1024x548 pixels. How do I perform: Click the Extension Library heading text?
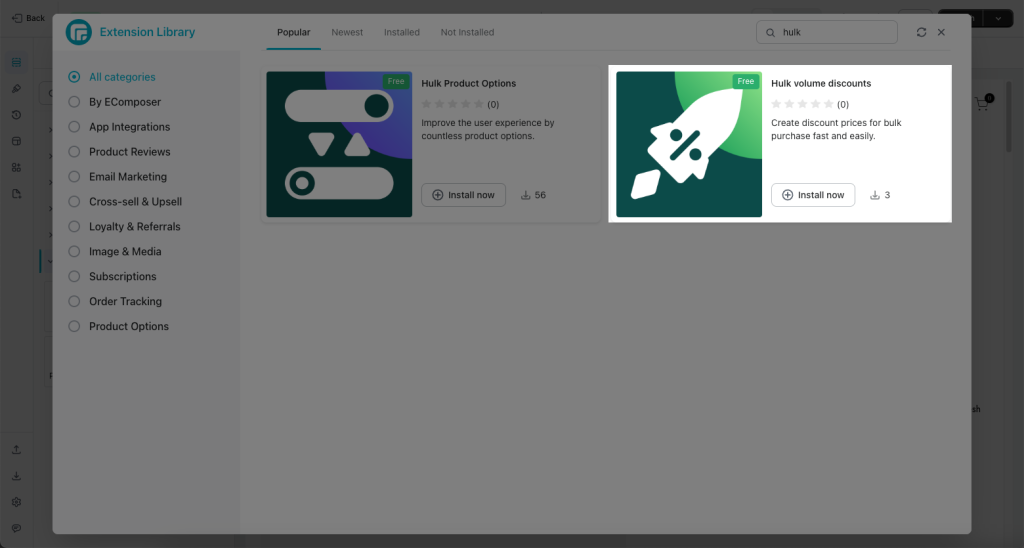tap(147, 32)
